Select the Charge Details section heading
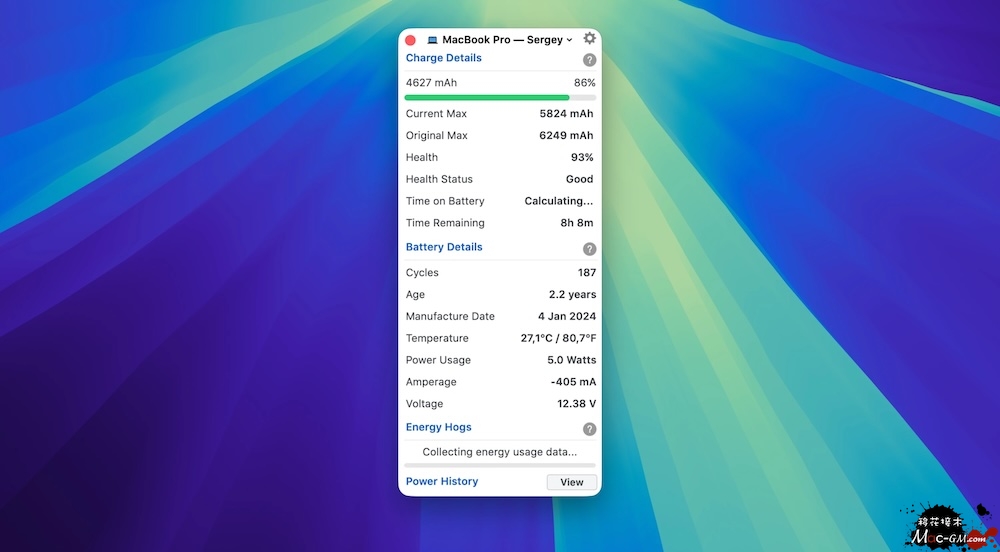 [x=443, y=58]
